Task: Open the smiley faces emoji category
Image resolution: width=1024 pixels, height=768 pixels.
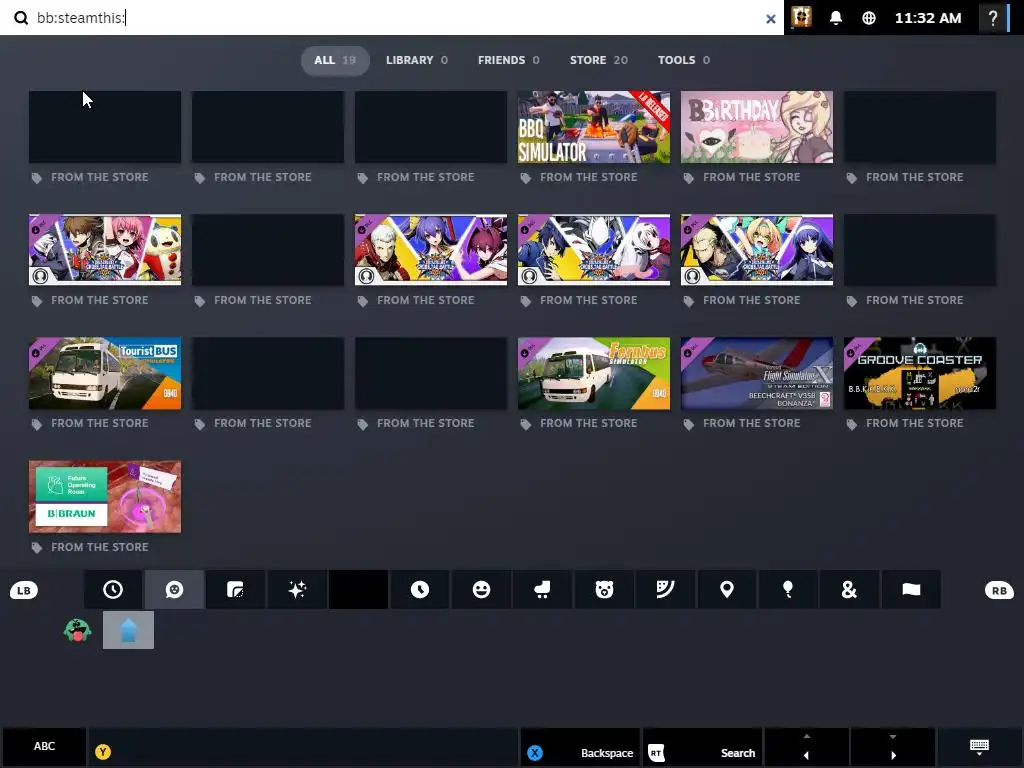Action: 481,590
